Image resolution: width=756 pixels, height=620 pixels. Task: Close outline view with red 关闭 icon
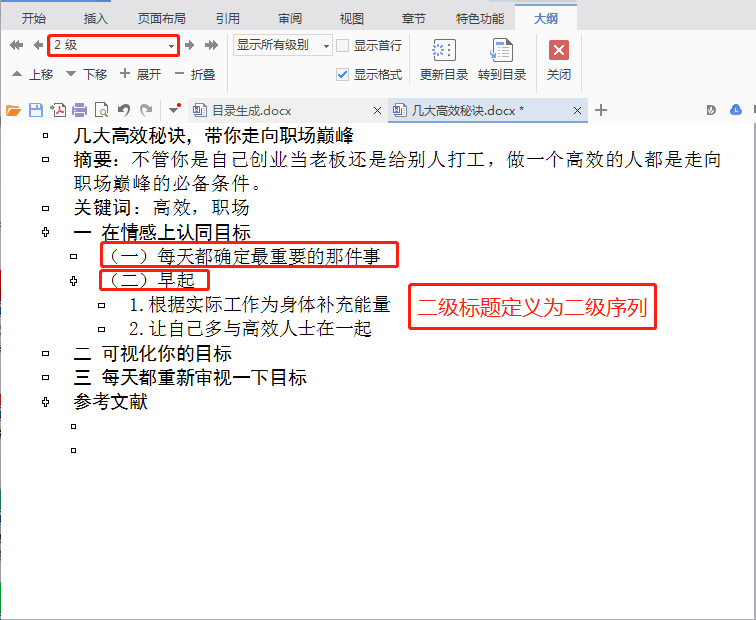click(x=559, y=50)
